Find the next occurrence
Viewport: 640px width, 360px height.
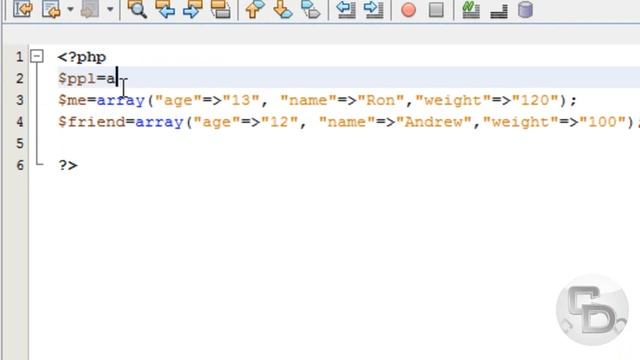(x=193, y=9)
